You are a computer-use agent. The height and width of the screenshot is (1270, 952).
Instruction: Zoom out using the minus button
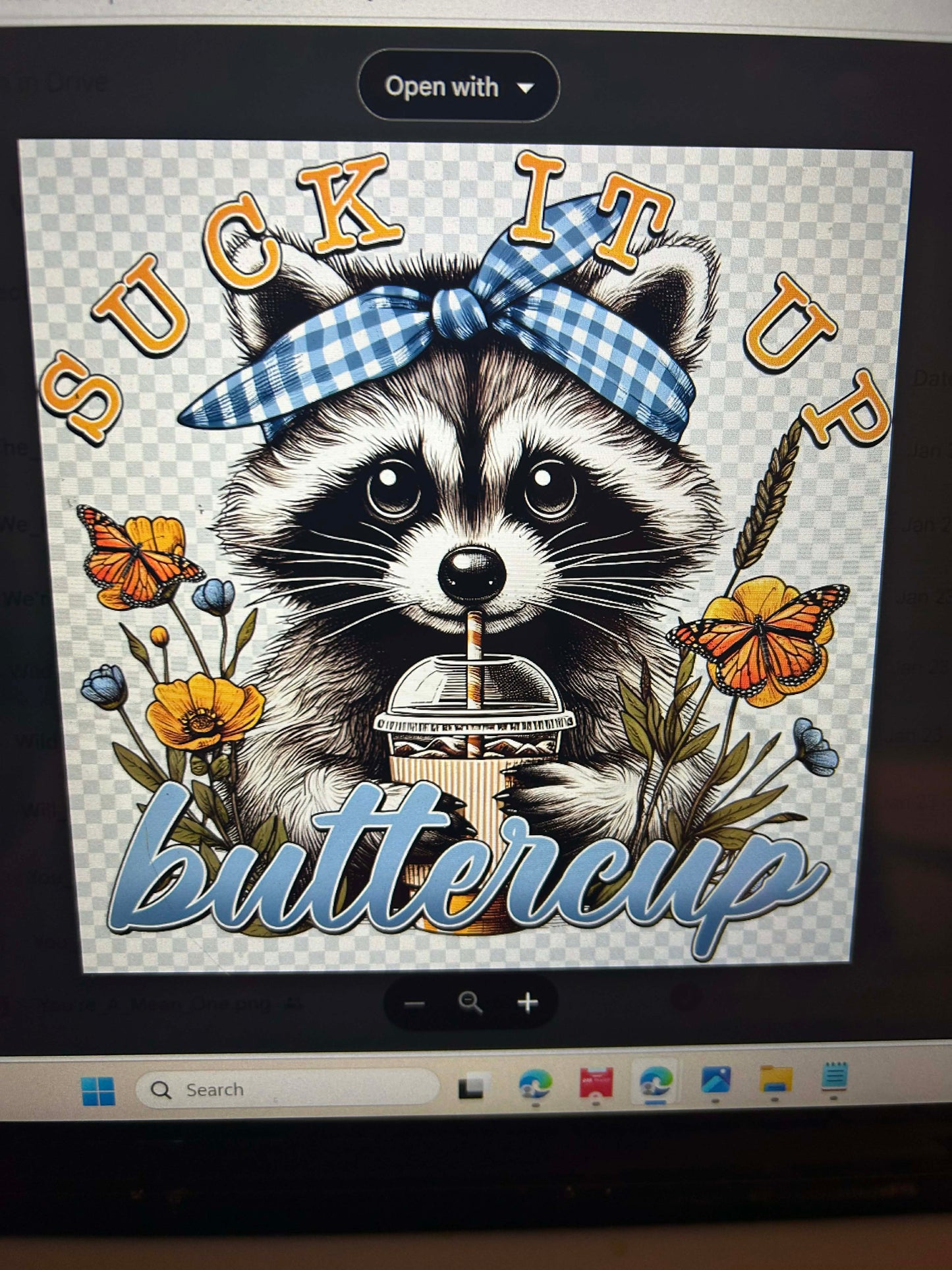pyautogui.click(x=414, y=1004)
